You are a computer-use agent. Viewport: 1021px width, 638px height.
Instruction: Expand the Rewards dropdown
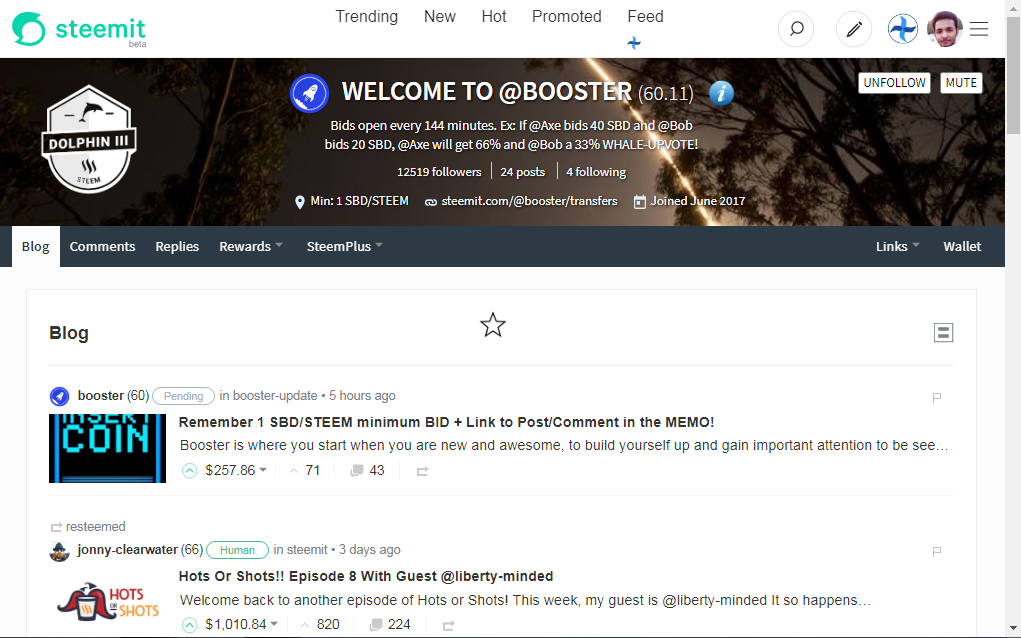pyautogui.click(x=251, y=246)
